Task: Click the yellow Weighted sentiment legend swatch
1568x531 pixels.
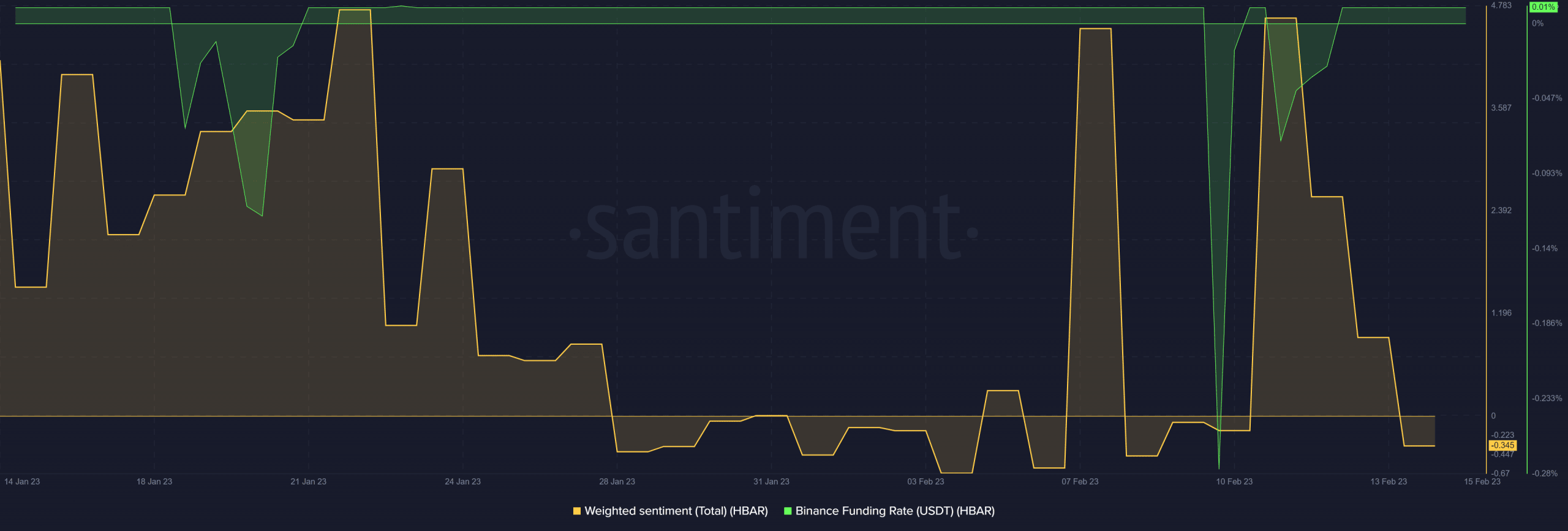Action: pos(576,511)
